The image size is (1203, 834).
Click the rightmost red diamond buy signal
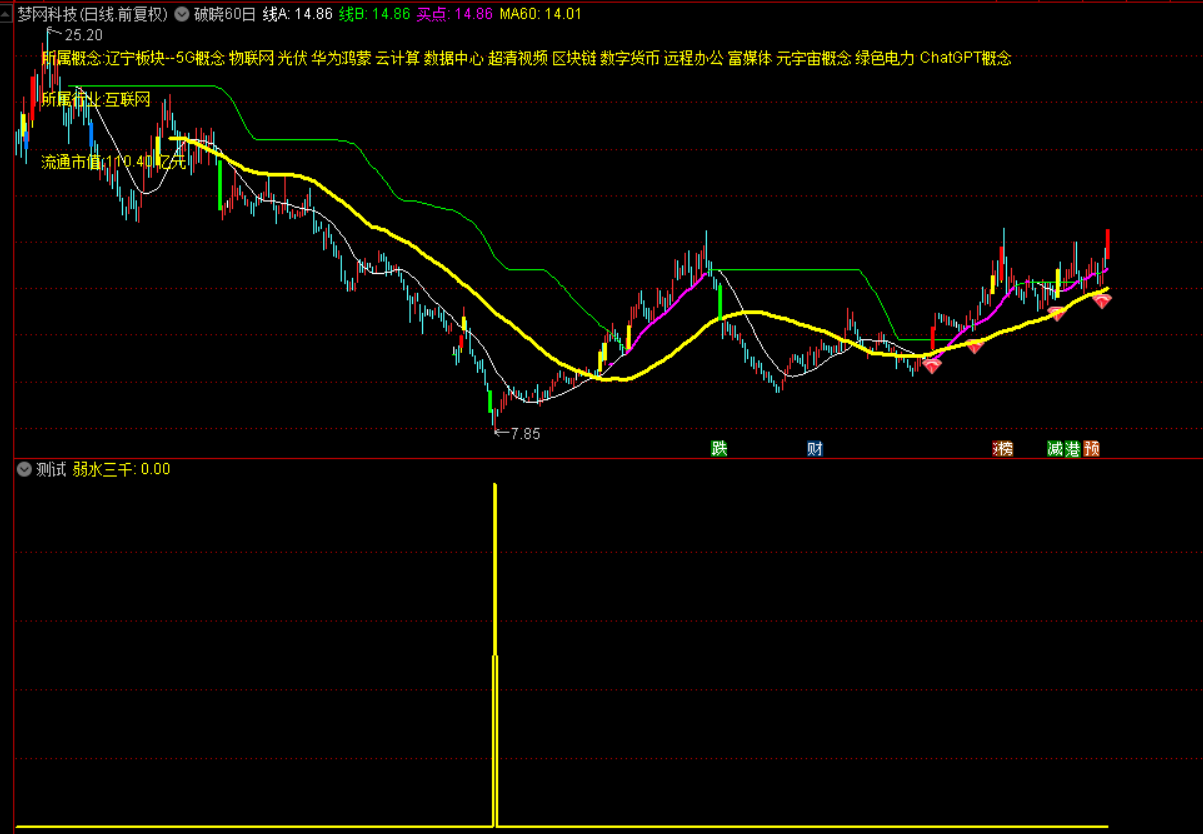click(1101, 300)
